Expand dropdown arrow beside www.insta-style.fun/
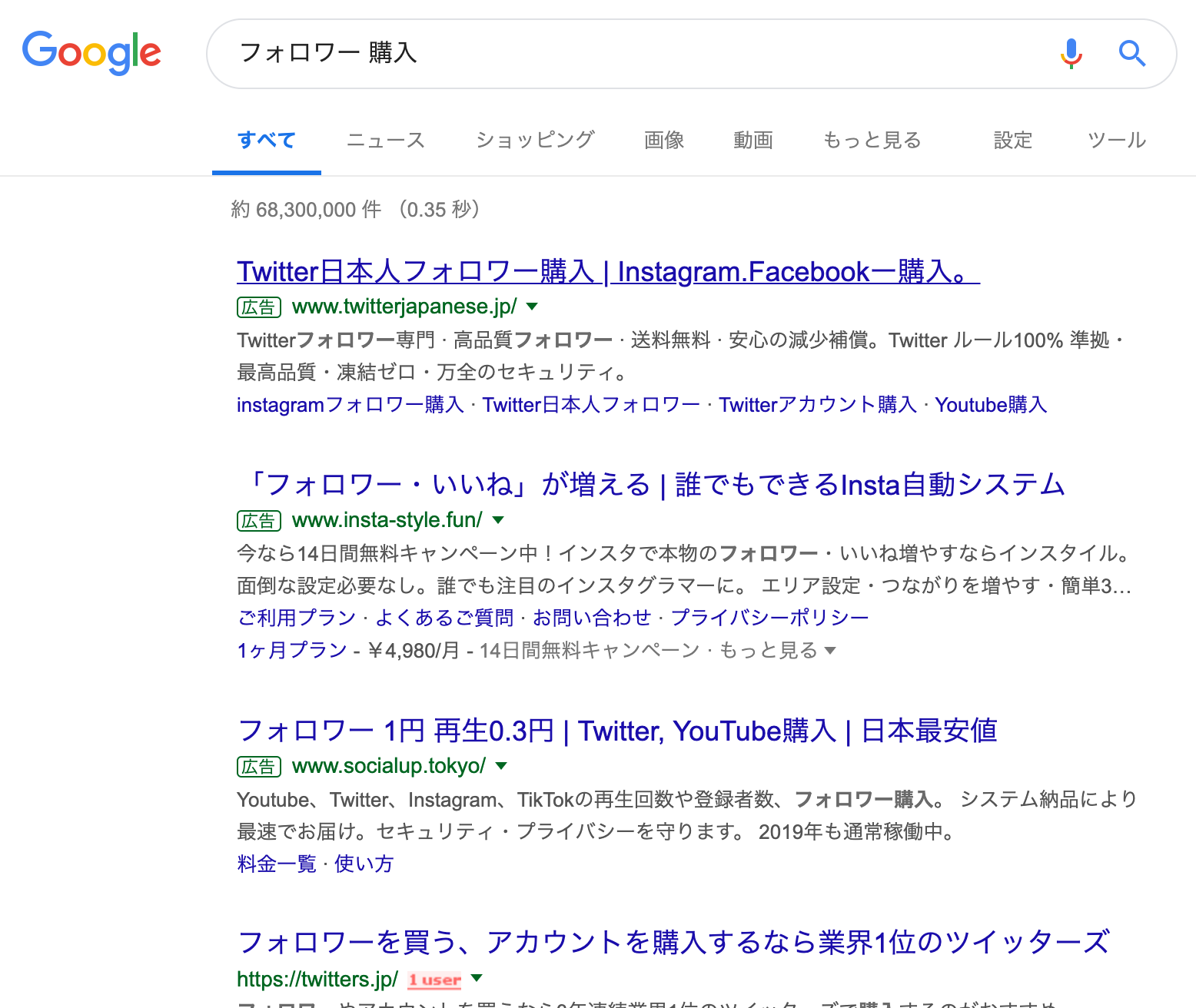The image size is (1196, 1008). pyautogui.click(x=498, y=520)
